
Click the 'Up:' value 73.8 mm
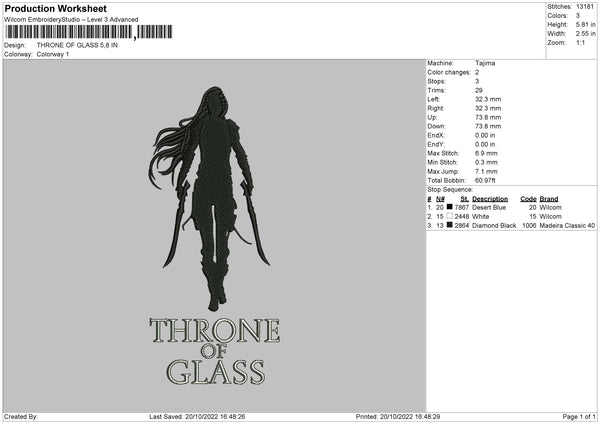(488, 117)
